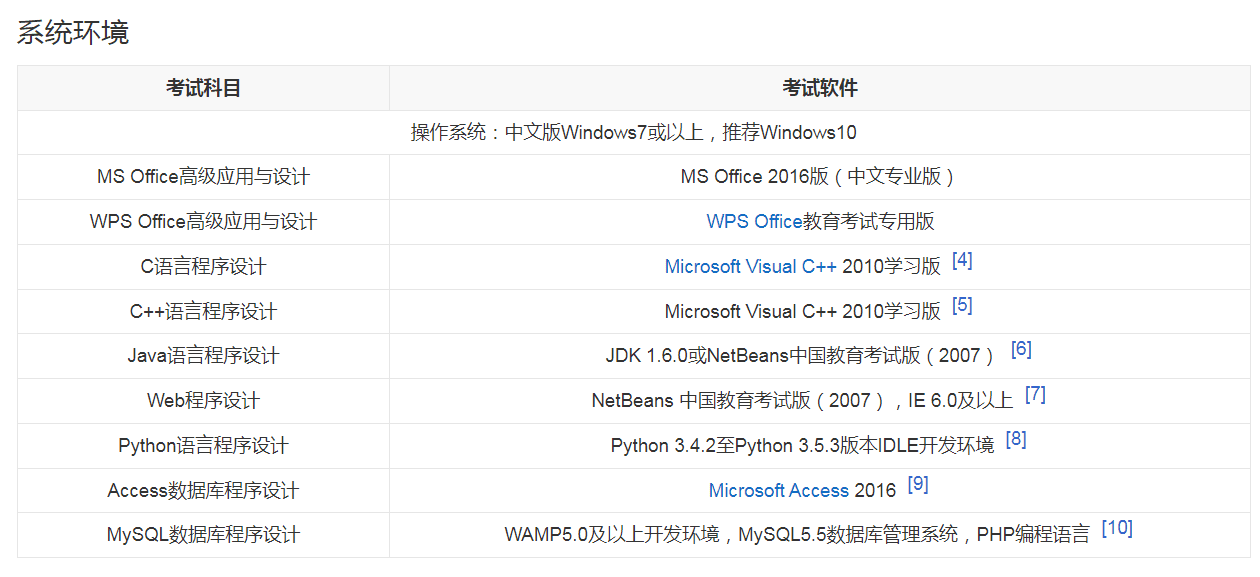The image size is (1260, 577).
Task: Click footnote [10] after PHP编程语言
Action: coord(1116,529)
